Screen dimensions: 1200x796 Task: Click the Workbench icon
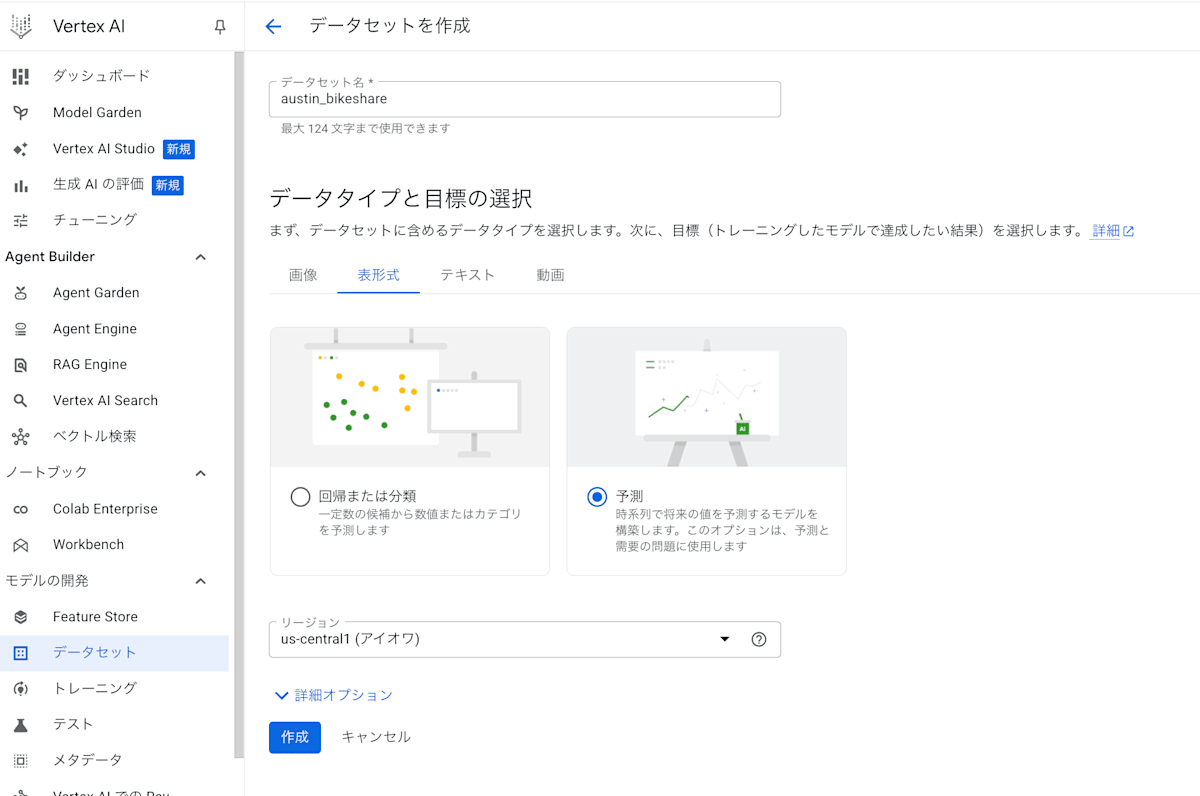(21, 545)
